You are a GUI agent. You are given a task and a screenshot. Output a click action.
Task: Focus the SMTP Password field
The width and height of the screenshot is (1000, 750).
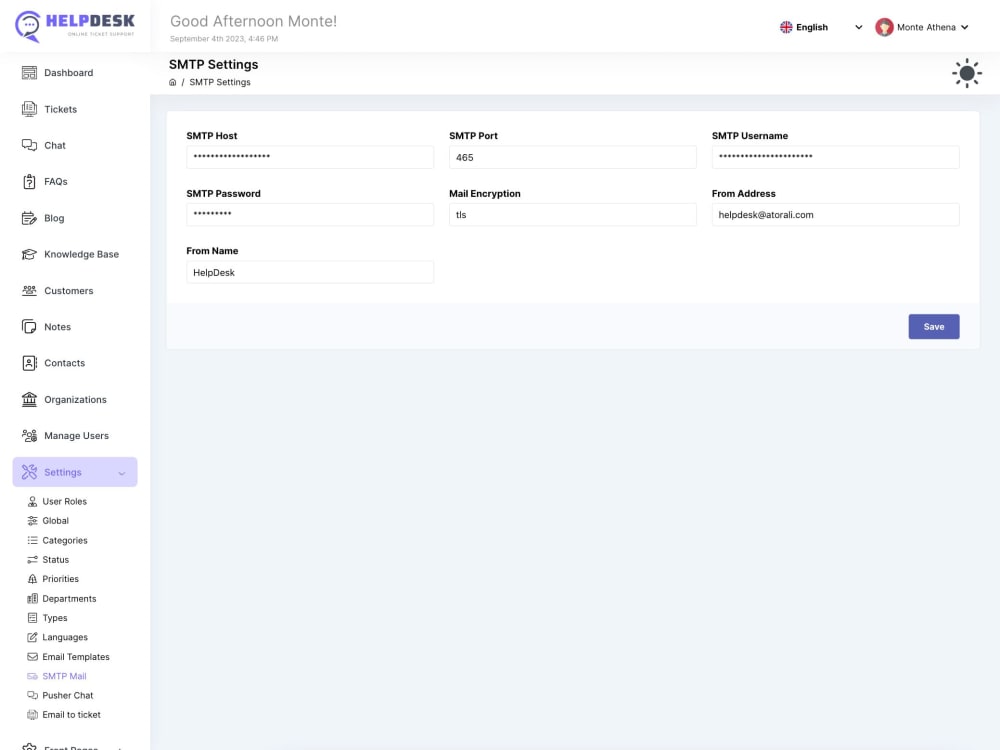(310, 215)
